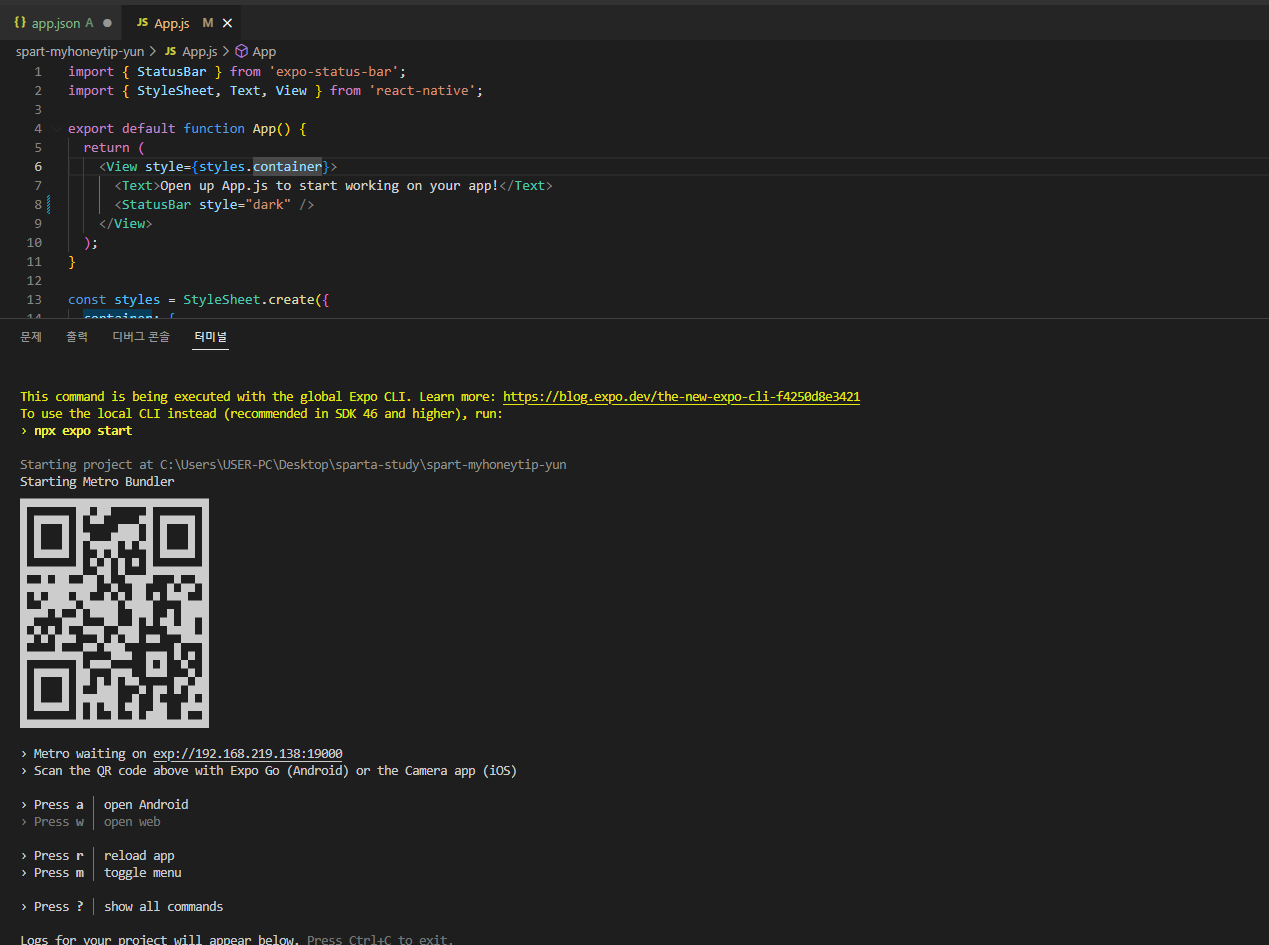The image size is (1269, 945).
Task: Select line number 6 in the gutter
Action: click(x=38, y=167)
